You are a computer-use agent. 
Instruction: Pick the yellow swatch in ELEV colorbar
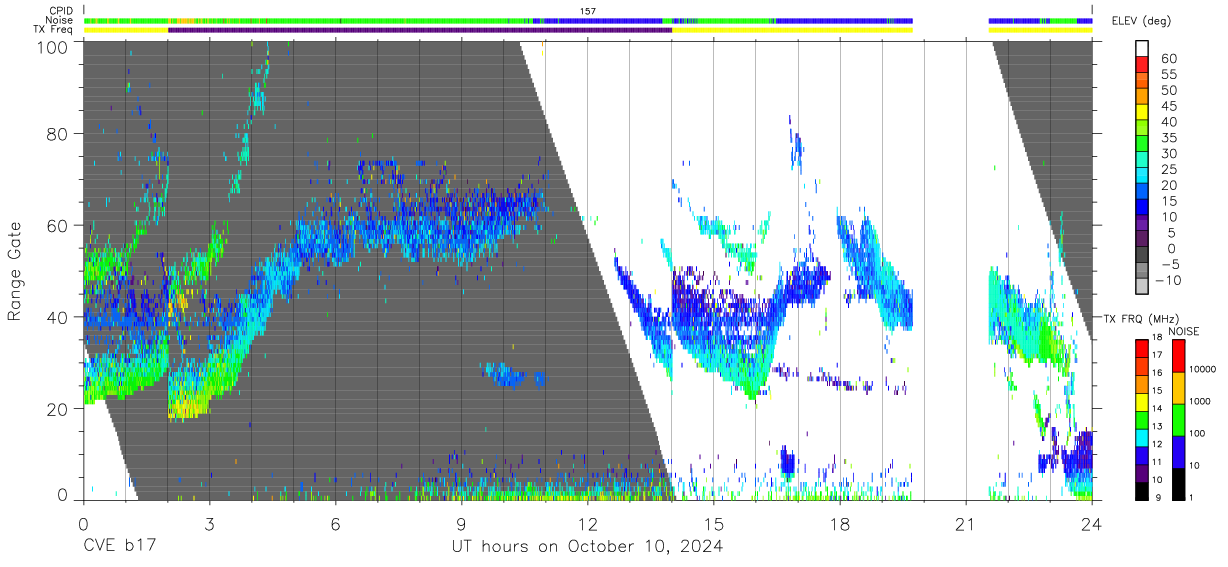pyautogui.click(x=1142, y=114)
